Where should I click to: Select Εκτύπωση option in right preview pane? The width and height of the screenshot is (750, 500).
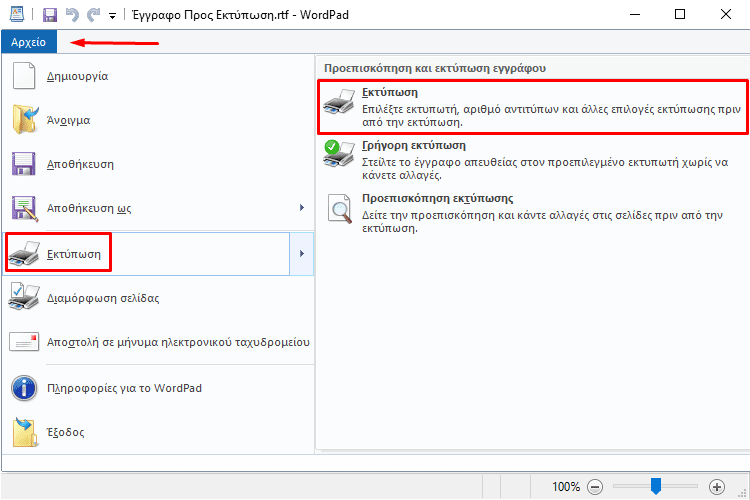click(x=532, y=107)
